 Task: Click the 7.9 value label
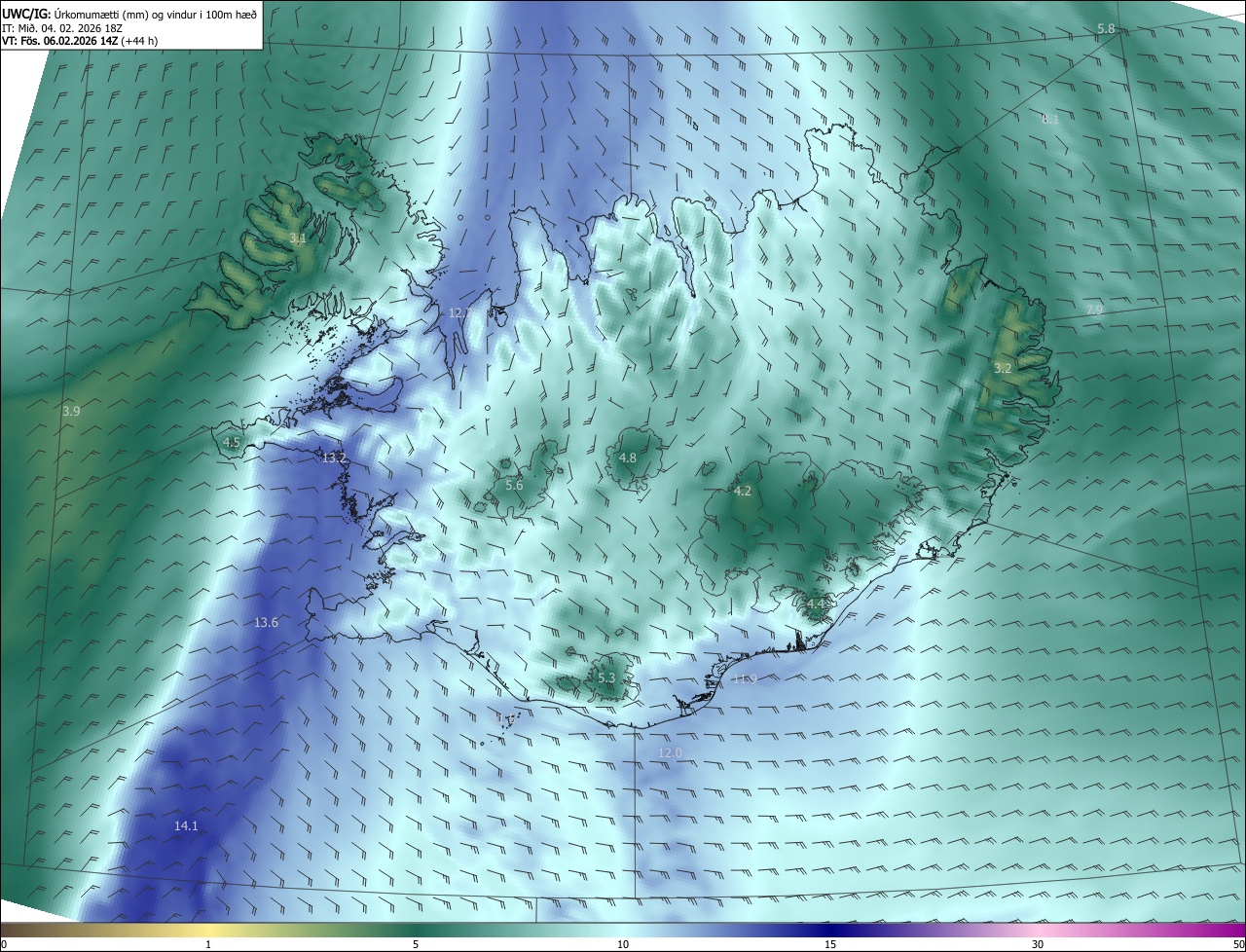click(x=1094, y=311)
